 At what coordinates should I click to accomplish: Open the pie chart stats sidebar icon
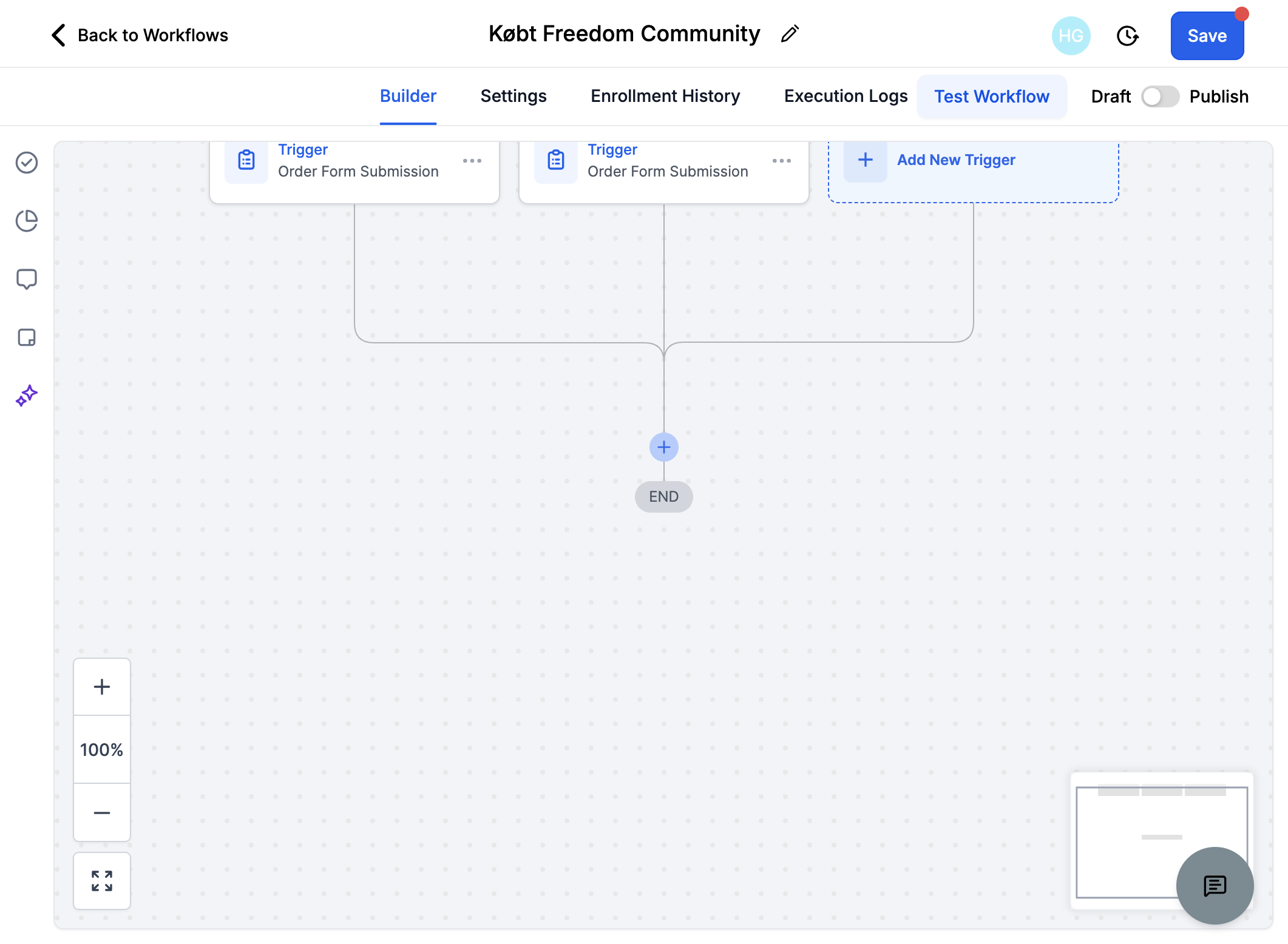[27, 221]
